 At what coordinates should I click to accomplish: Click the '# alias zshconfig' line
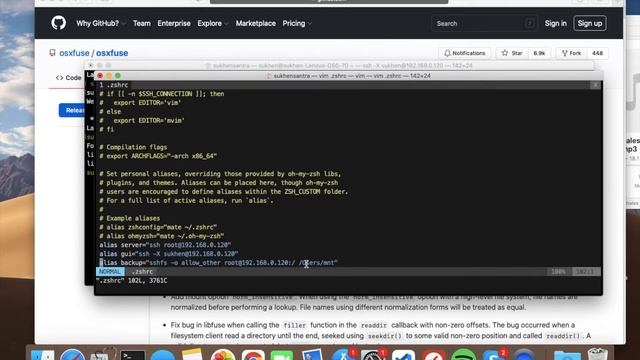[158, 227]
